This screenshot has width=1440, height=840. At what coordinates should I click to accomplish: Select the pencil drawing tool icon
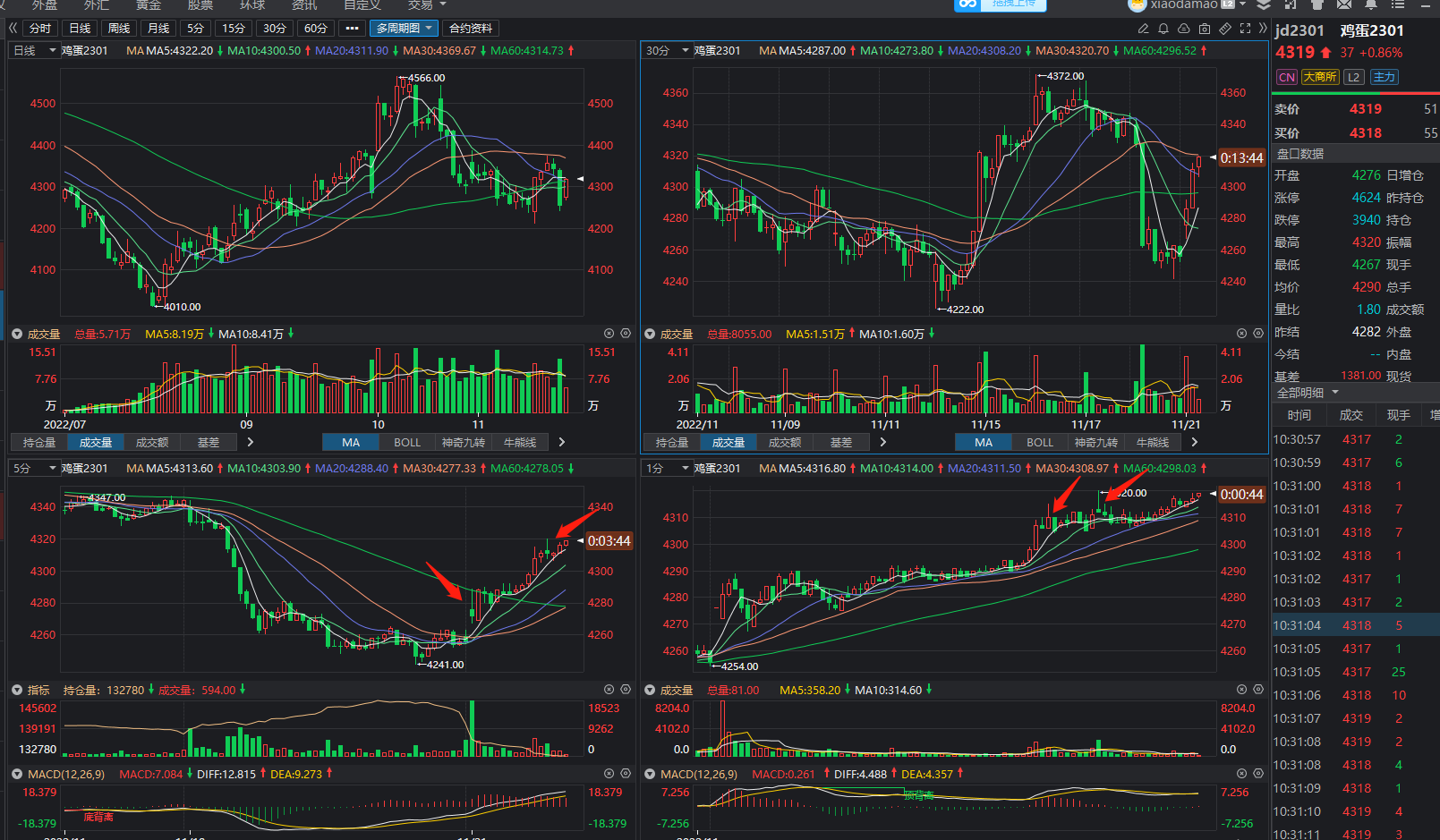1143,29
